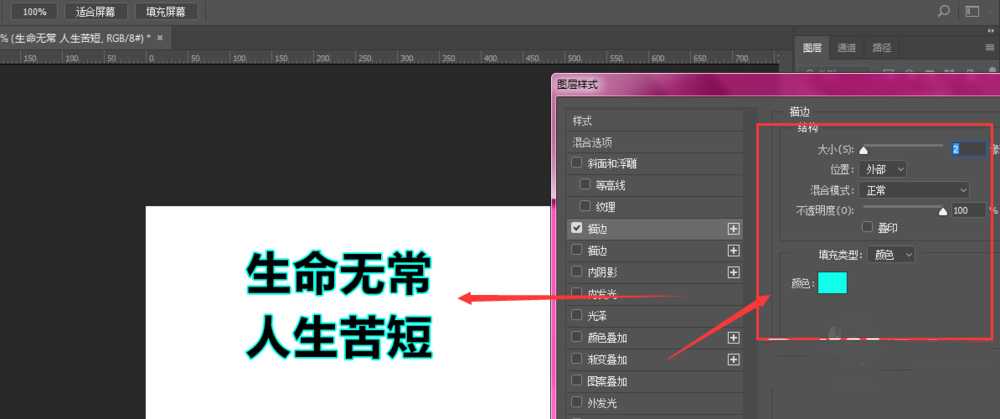This screenshot has height=419, width=1000.
Task: Toggle the 叠印 checkbox
Action: [x=867, y=227]
